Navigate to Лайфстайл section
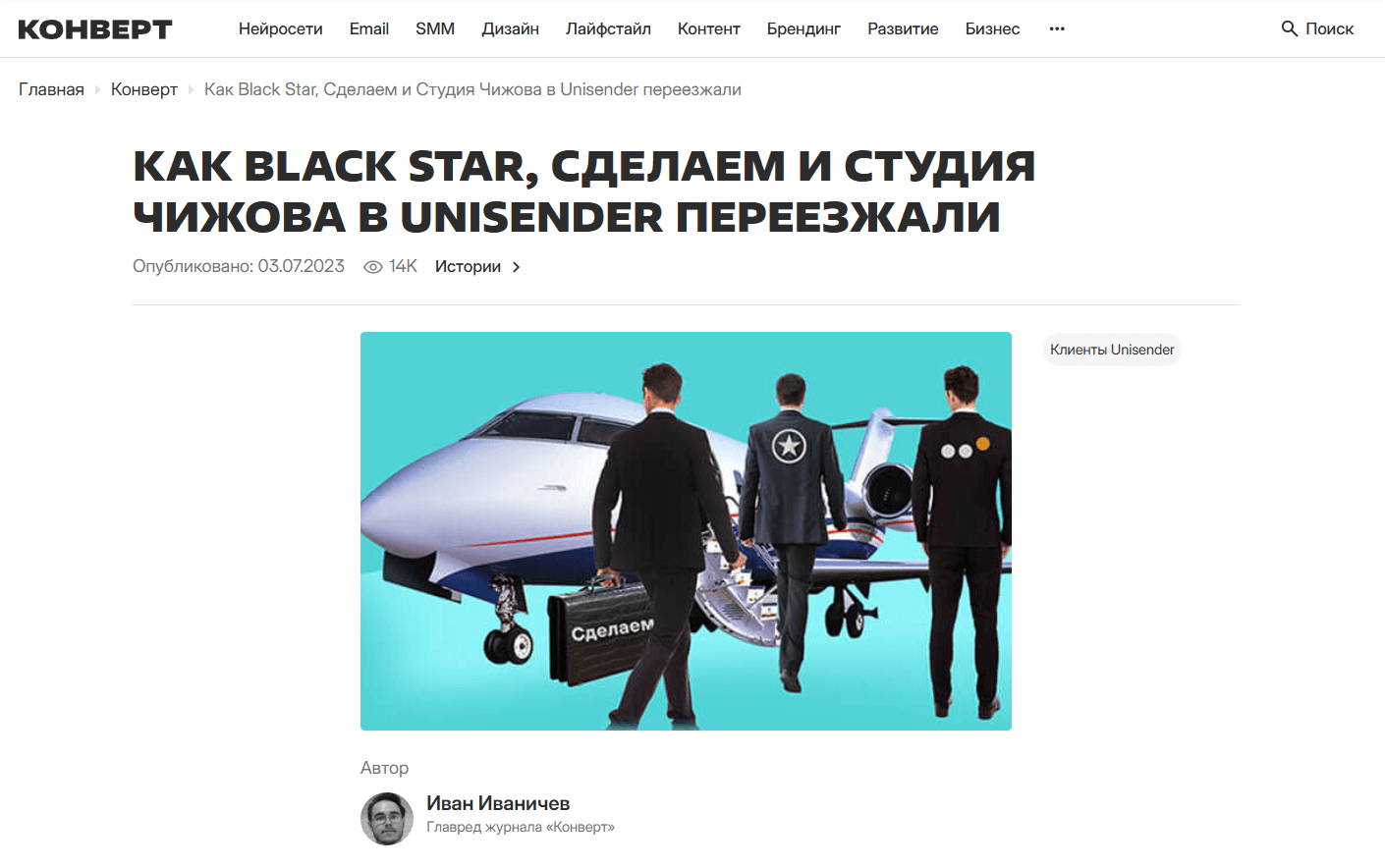Viewport: 1385px width, 868px height. tap(608, 28)
